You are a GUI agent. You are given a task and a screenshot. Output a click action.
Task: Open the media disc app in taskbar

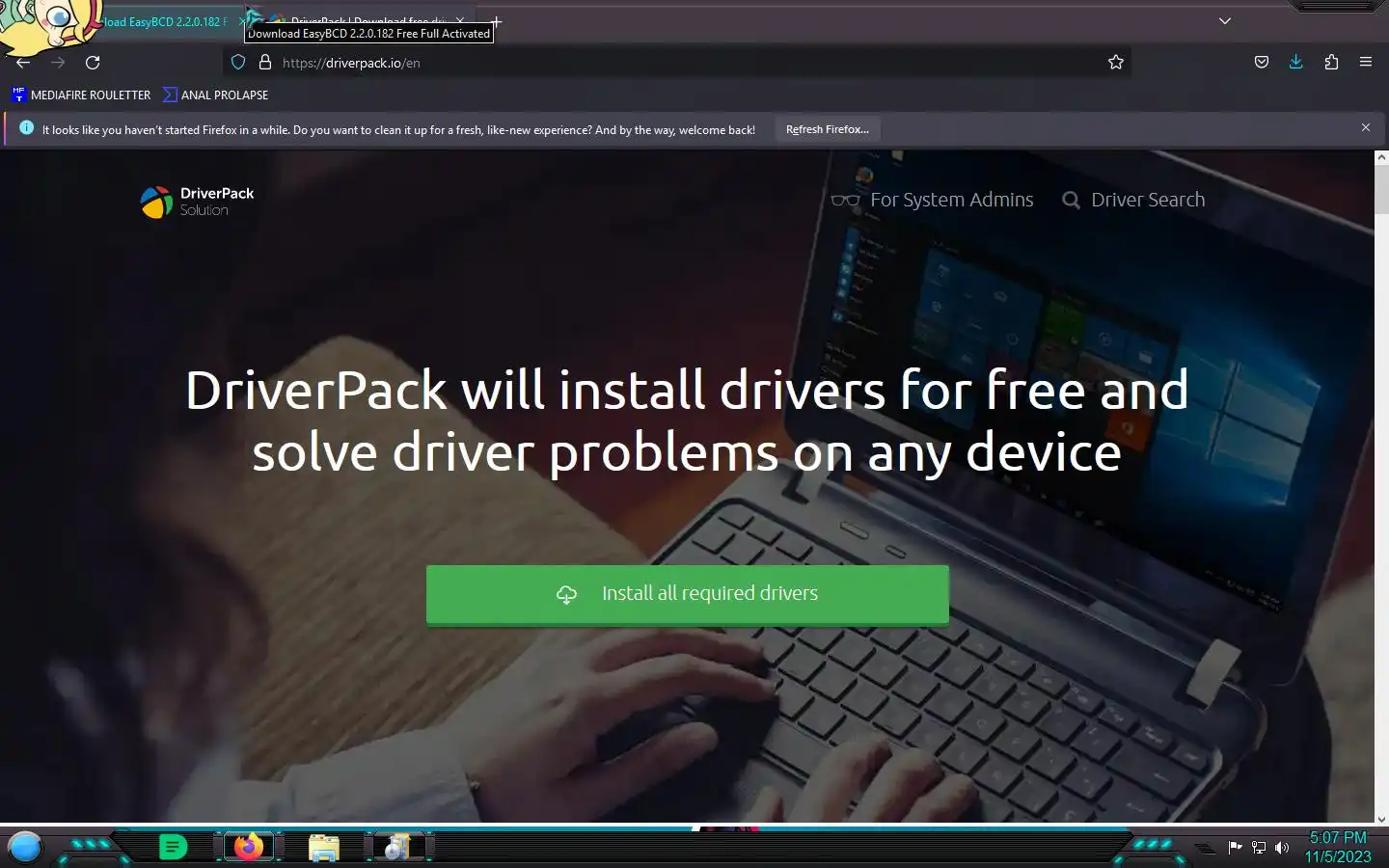396,848
